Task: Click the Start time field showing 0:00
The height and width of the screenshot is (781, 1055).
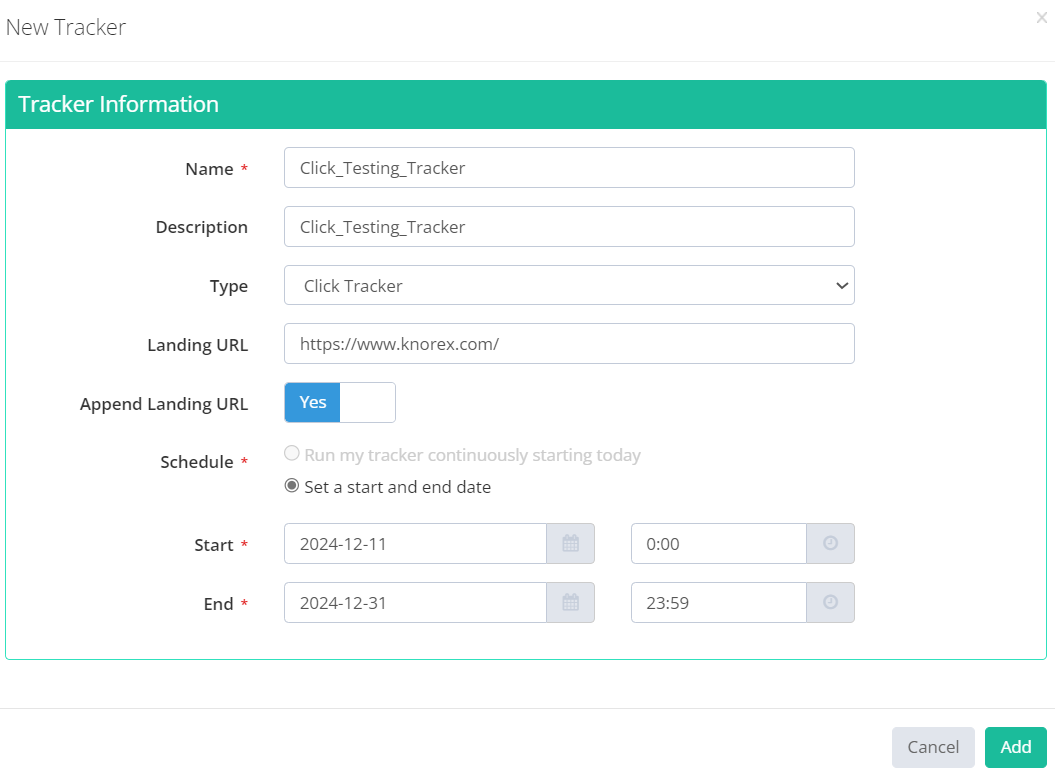Action: (x=718, y=544)
